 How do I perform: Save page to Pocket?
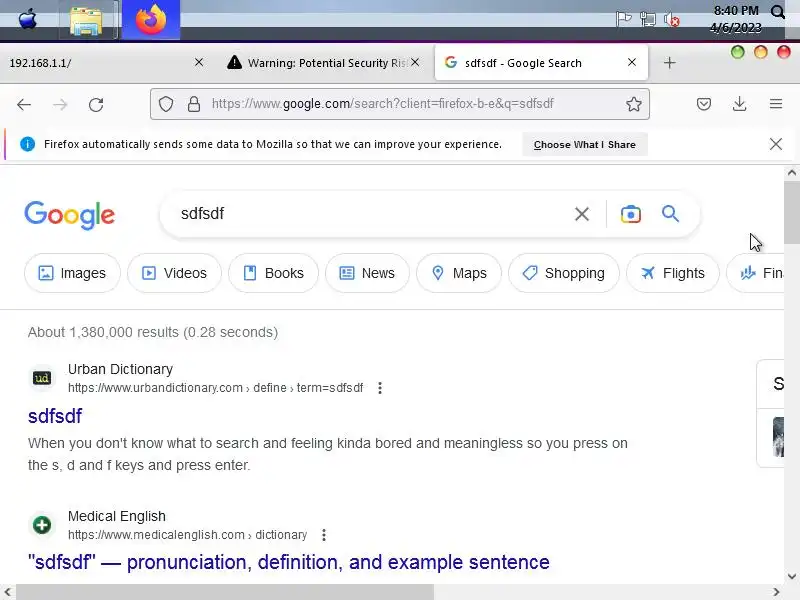pyautogui.click(x=704, y=104)
